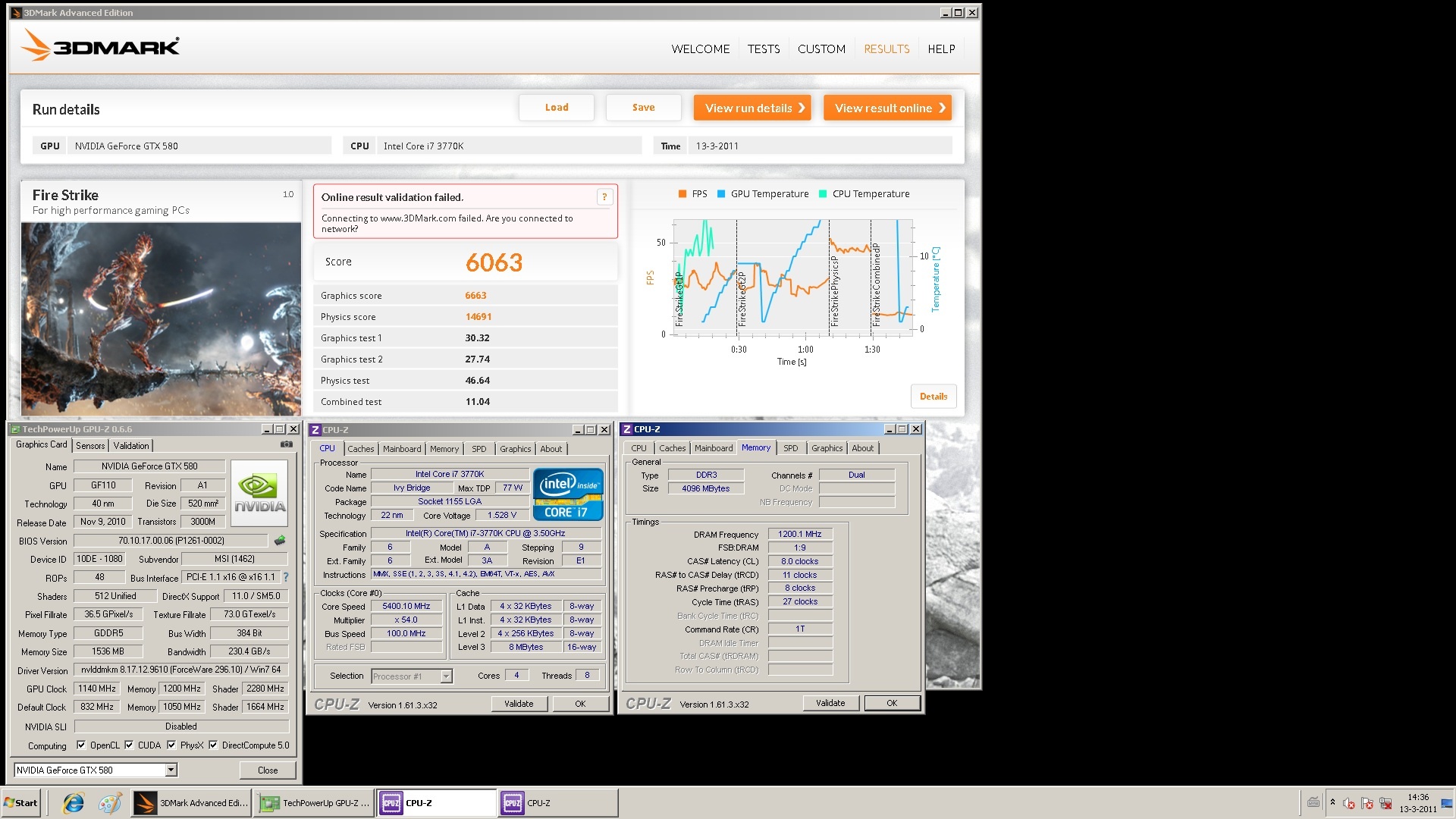Click the bus interface question mark icon
This screenshot has width=1456, height=819.
click(x=286, y=577)
